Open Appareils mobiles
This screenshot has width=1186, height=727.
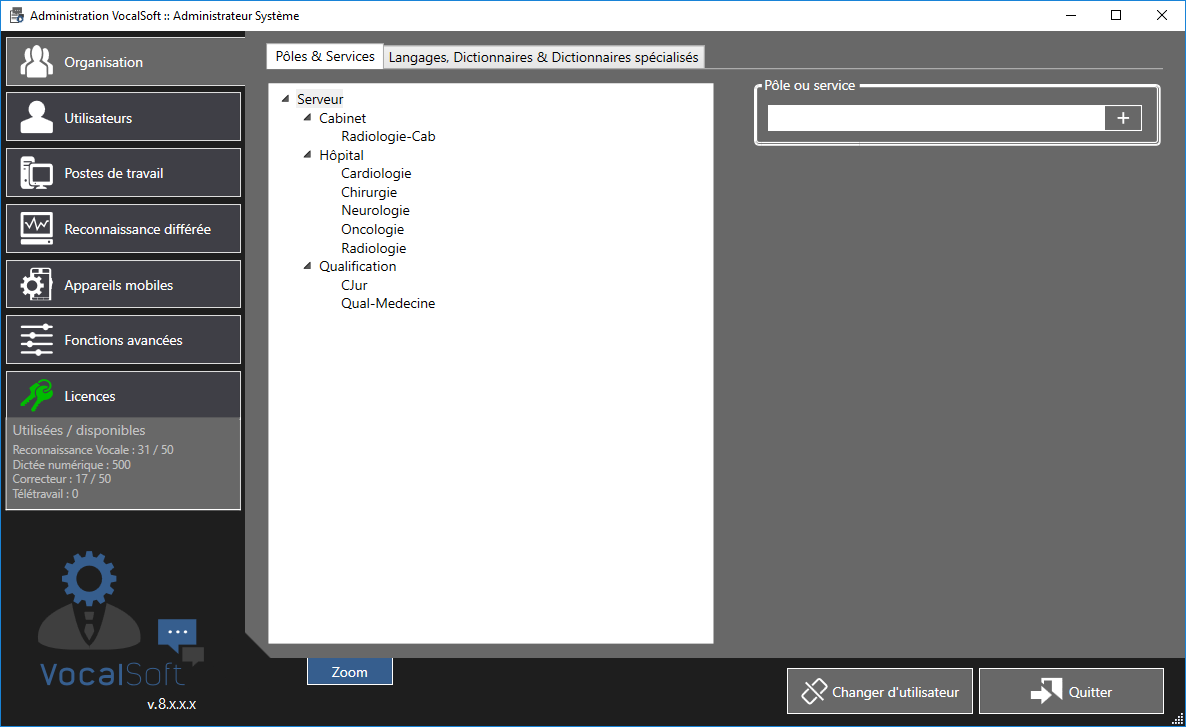(x=123, y=284)
